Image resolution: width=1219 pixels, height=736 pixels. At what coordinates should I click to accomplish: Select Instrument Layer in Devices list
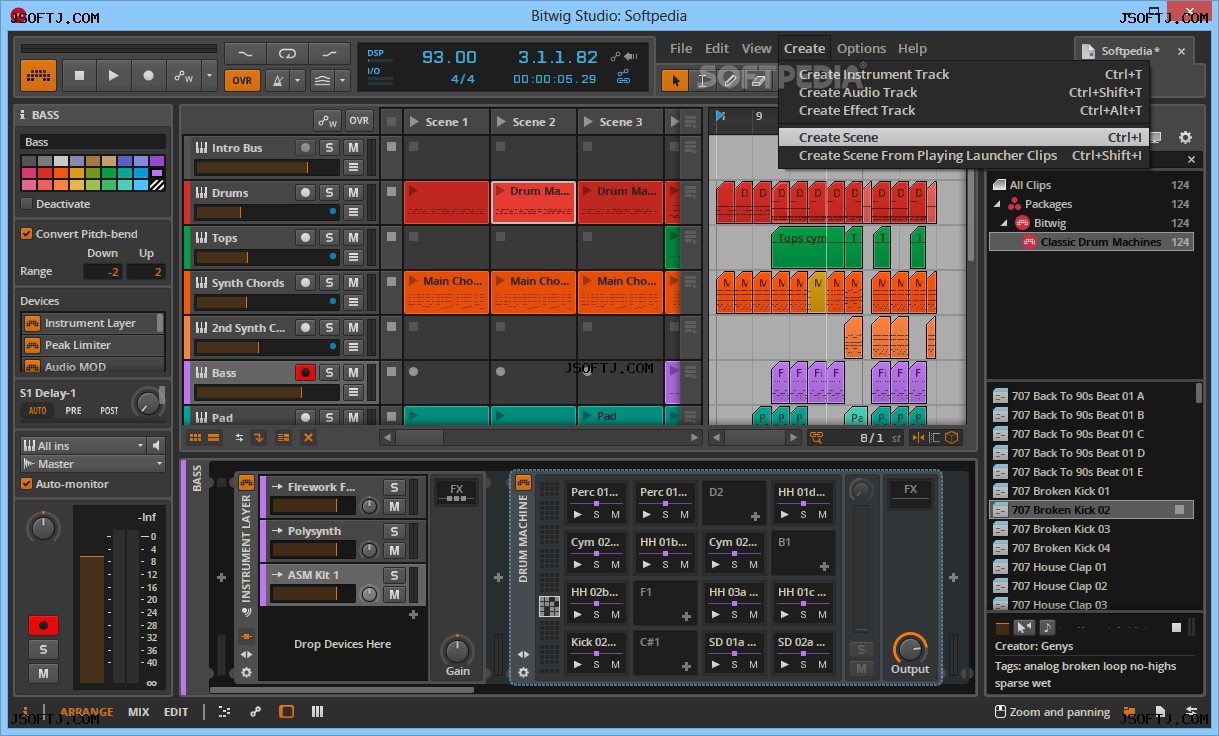pos(92,323)
